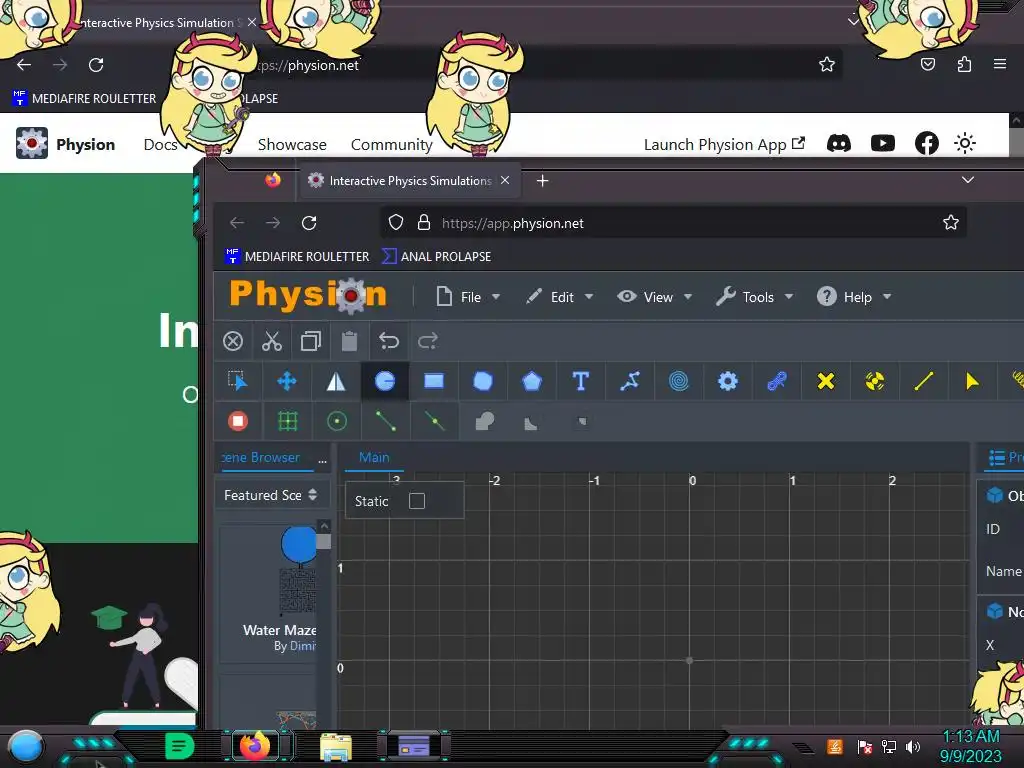
Task: Toggle the green circle snap icon
Action: pos(337,421)
